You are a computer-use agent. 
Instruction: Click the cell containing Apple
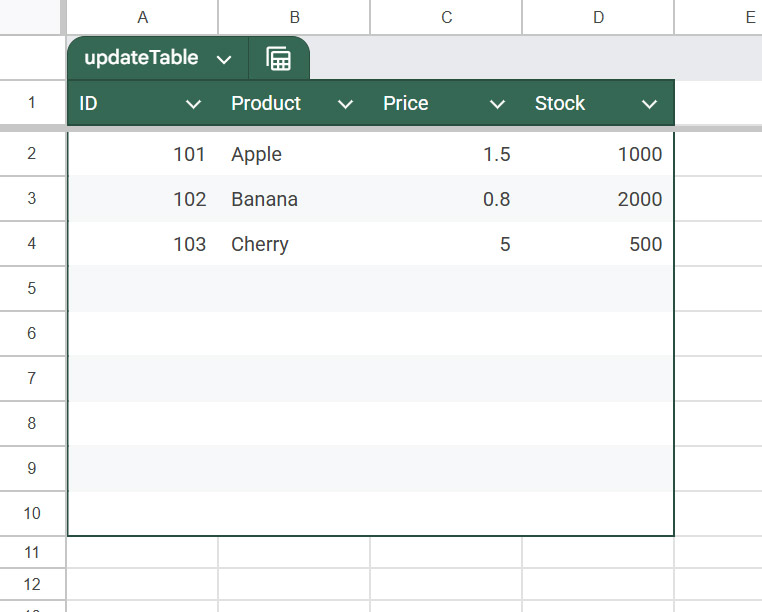point(294,154)
